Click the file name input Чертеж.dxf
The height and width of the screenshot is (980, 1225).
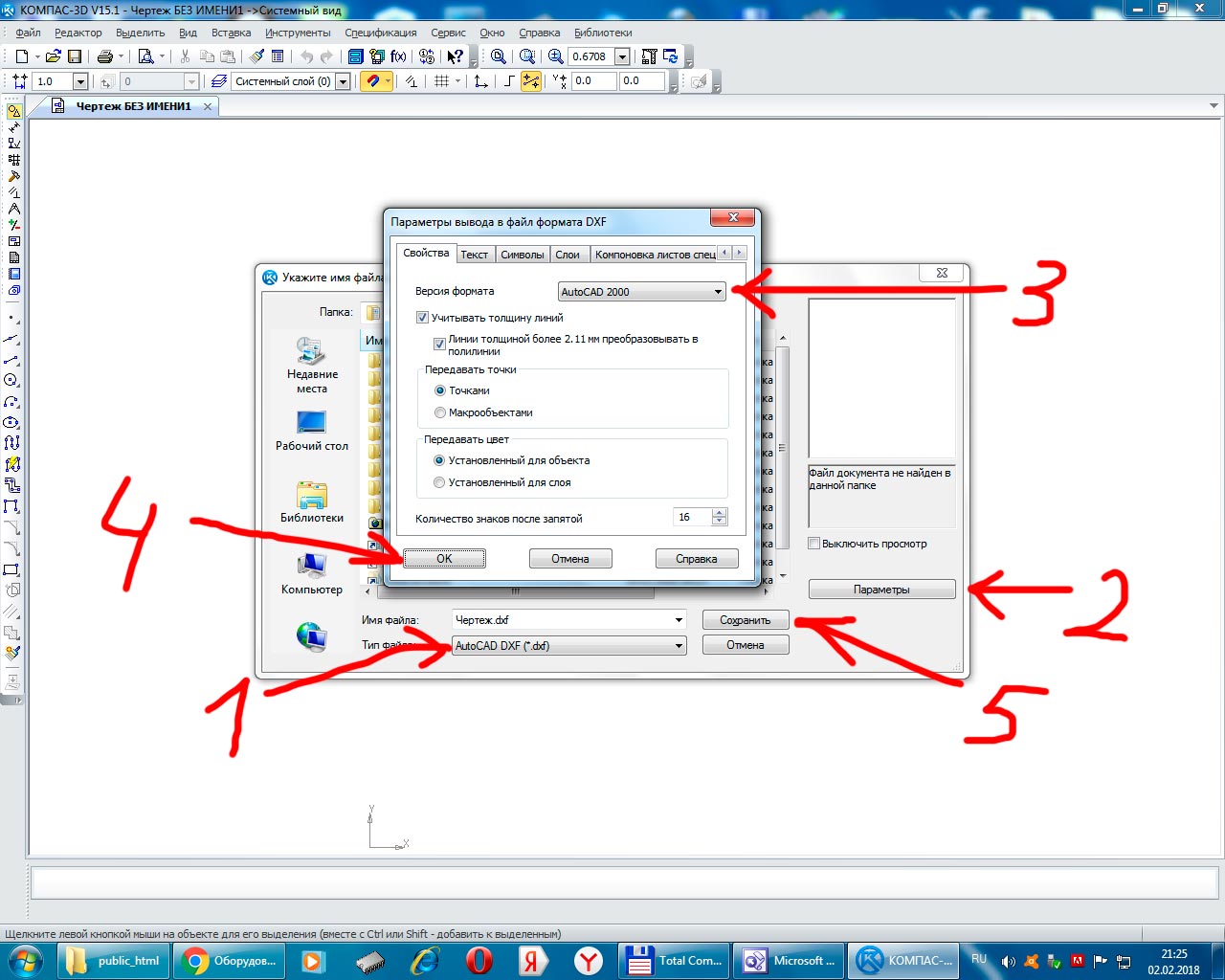point(562,620)
